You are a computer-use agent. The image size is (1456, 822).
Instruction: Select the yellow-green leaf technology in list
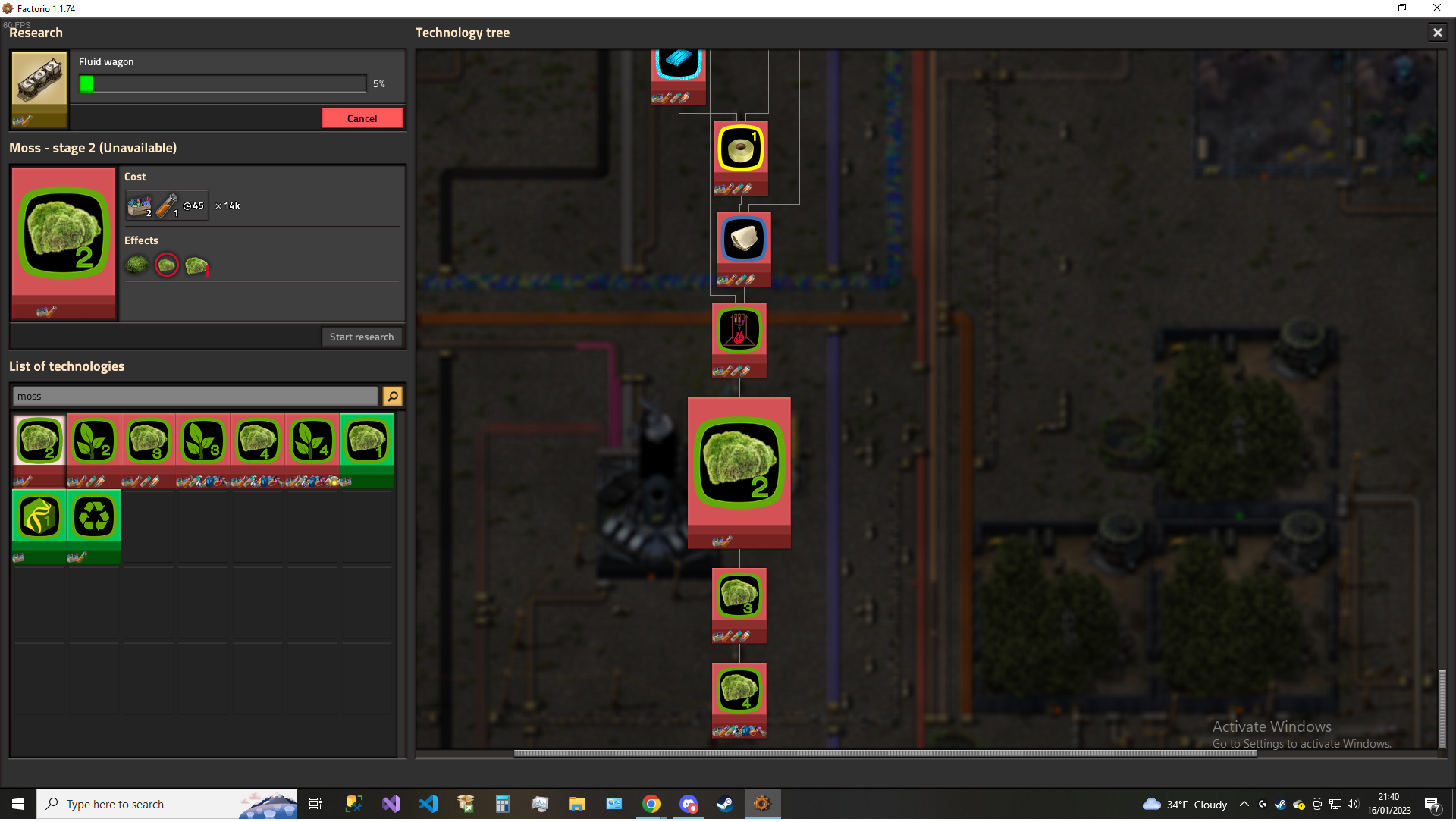39,526
